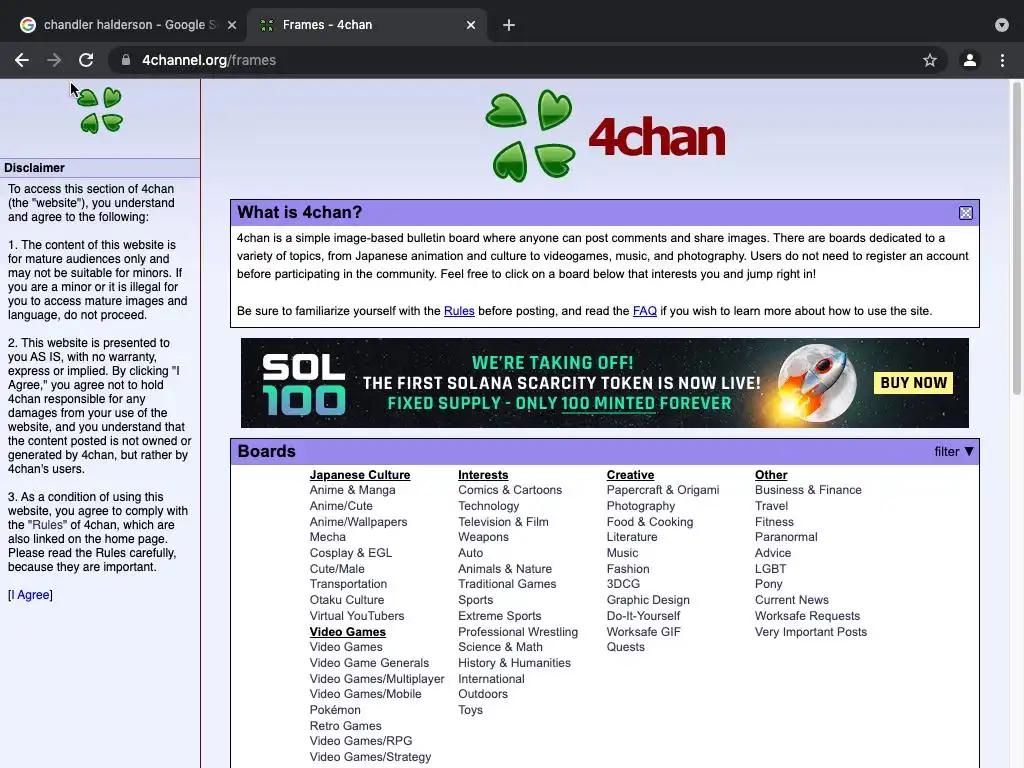The height and width of the screenshot is (768, 1024).
Task: Open the Chrome profile icon
Action: (970, 60)
